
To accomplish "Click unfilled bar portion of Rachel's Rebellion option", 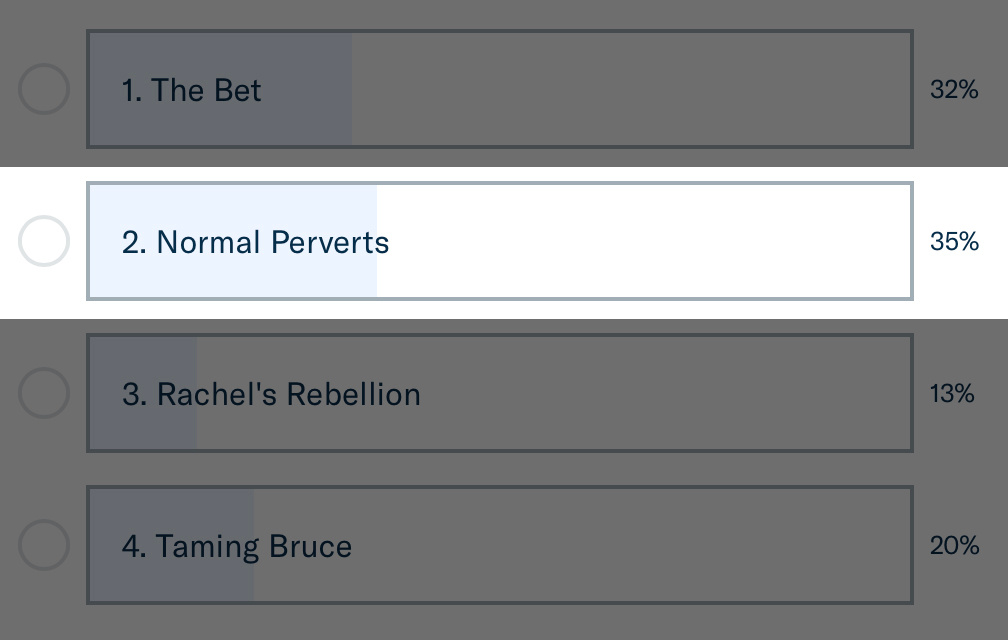I will (x=665, y=394).
